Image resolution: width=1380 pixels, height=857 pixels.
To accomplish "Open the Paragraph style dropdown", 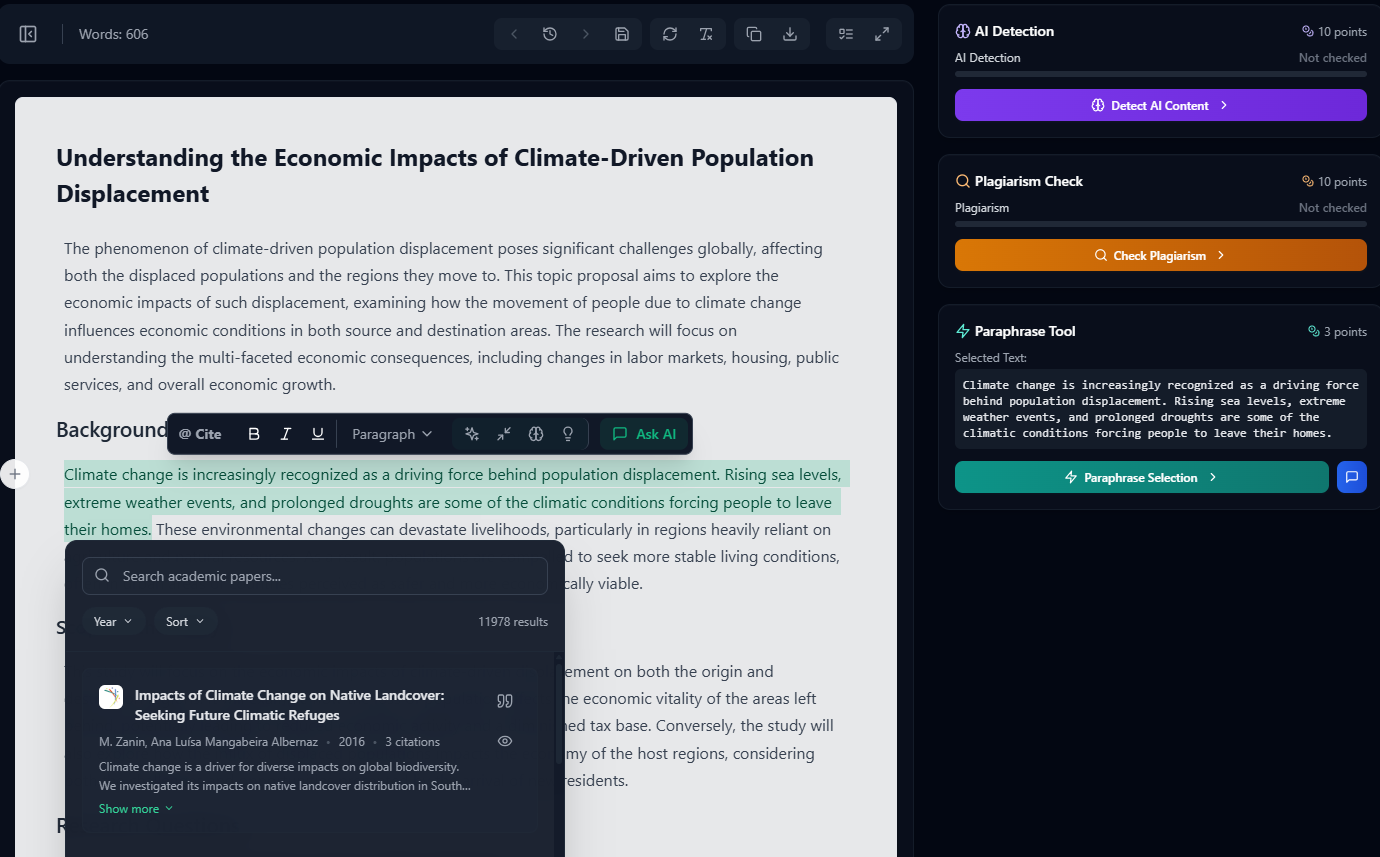I will pyautogui.click(x=391, y=433).
